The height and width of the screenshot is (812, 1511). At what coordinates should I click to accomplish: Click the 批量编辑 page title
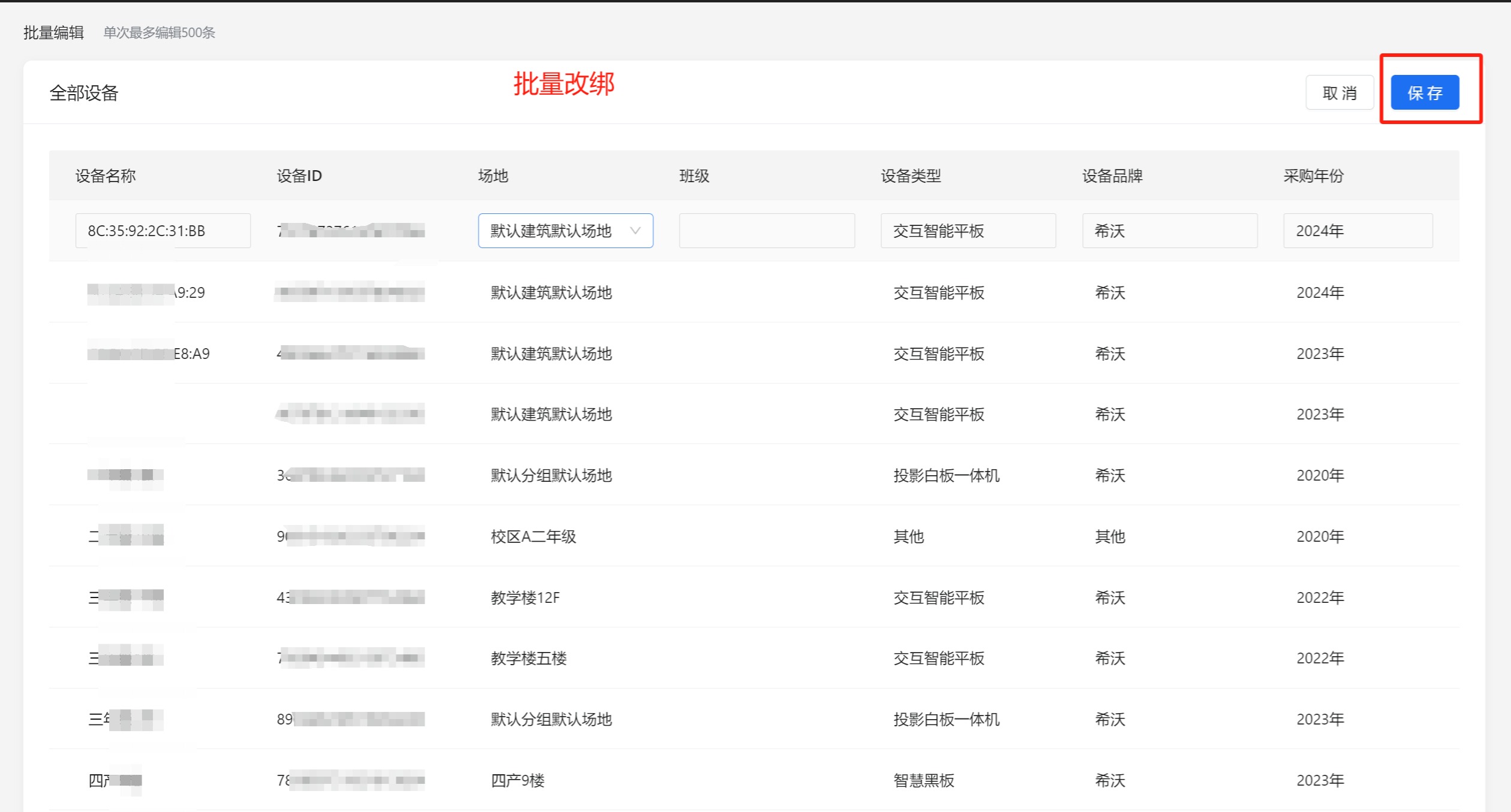pos(53,32)
